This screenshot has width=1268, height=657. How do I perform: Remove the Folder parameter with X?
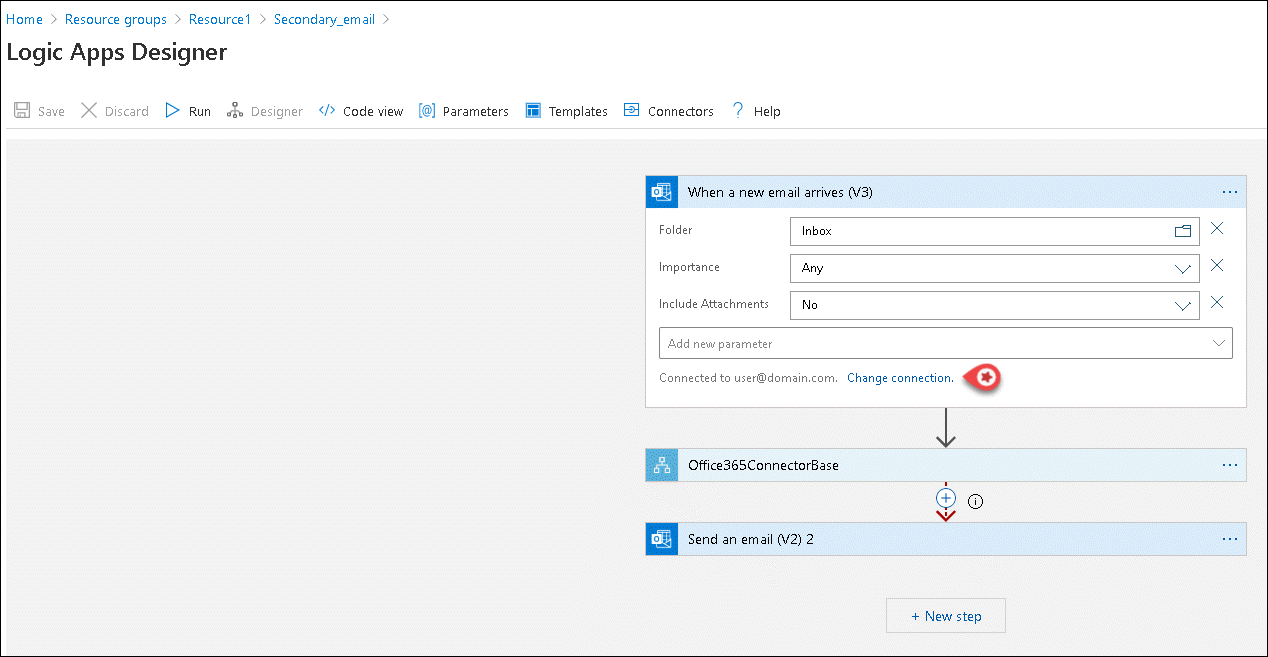point(1217,229)
